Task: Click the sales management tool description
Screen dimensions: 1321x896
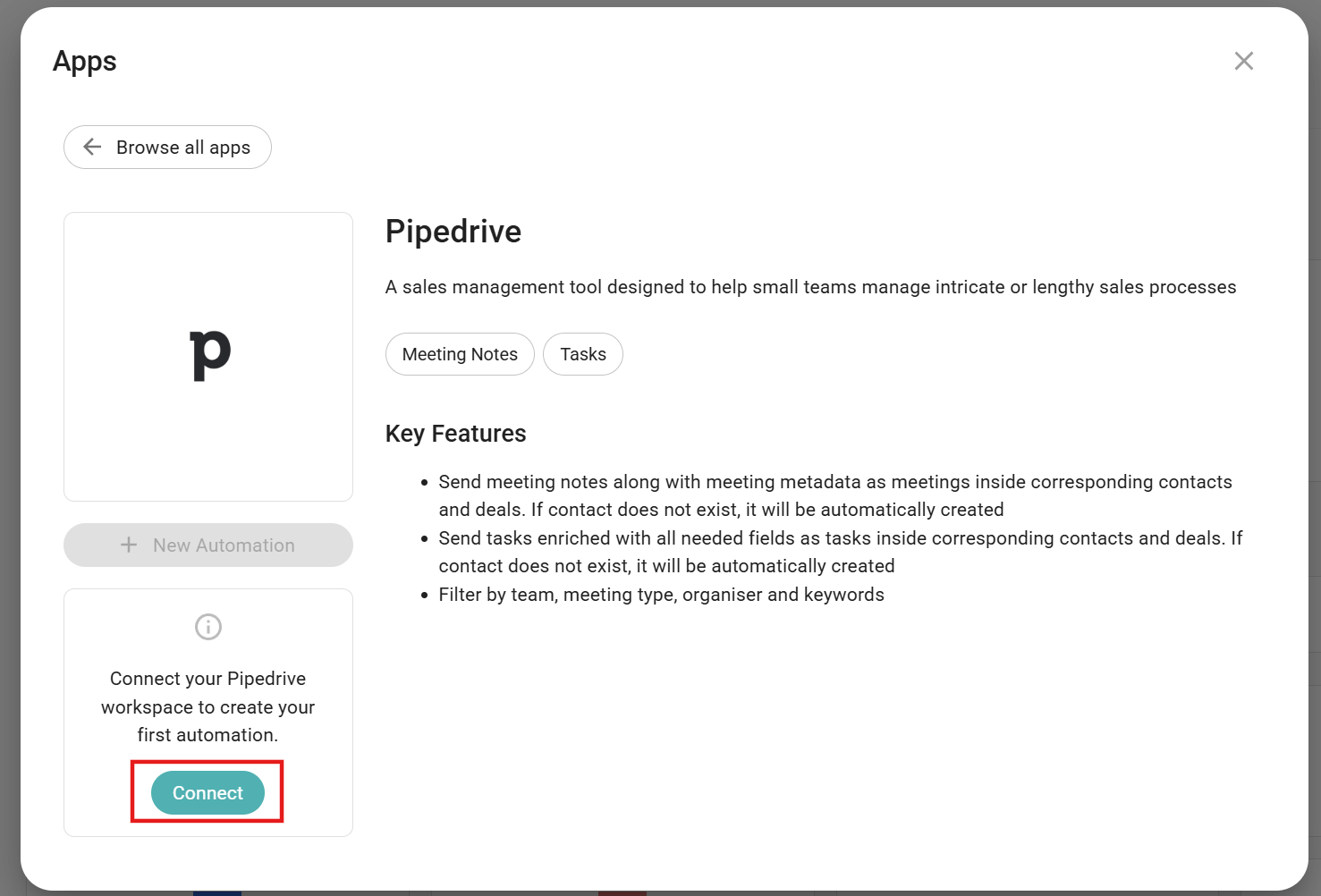Action: [x=810, y=287]
